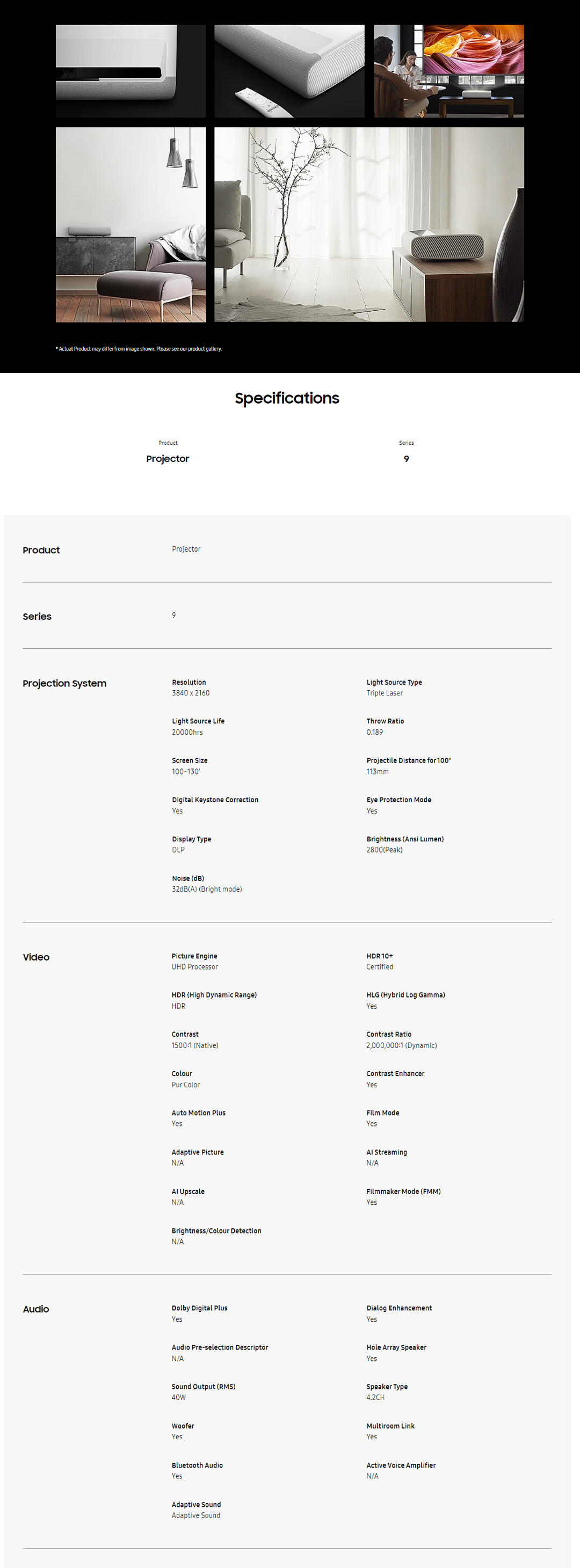Click the Series 9 summary value
Screen dimensions: 580x1568
point(407,459)
